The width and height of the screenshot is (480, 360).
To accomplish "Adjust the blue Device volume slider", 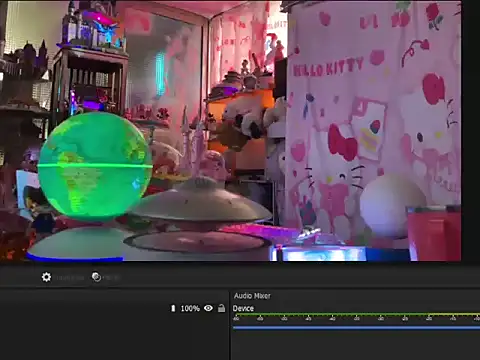I will 356,328.
